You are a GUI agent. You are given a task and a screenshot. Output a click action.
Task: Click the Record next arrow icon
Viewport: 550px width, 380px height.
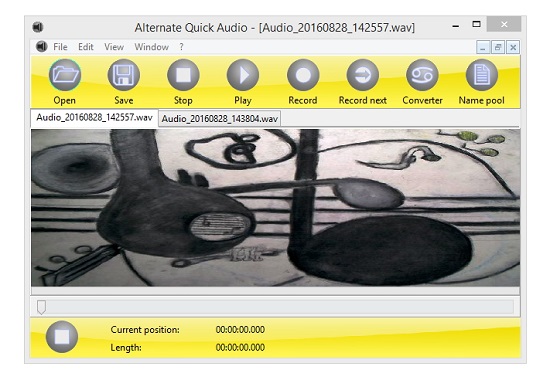click(363, 75)
